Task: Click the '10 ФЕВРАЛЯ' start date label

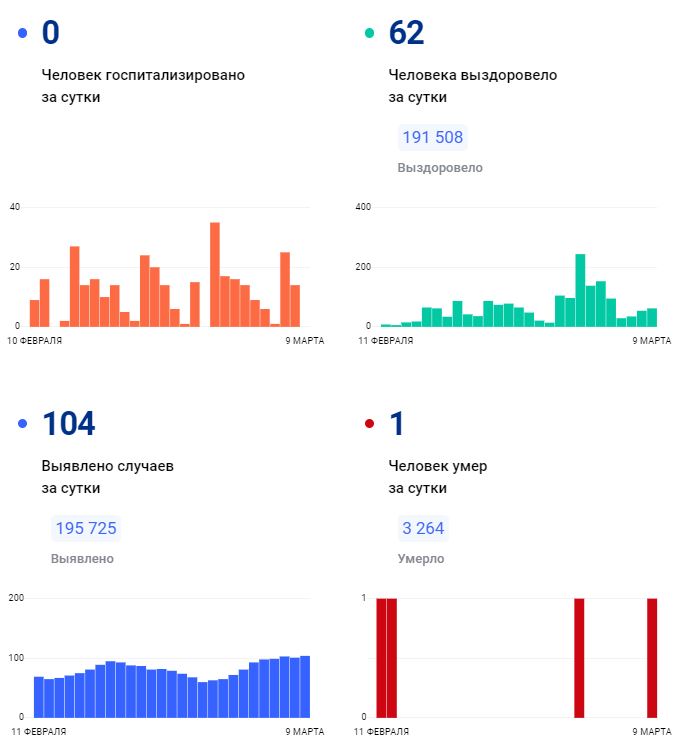Action: [x=36, y=341]
